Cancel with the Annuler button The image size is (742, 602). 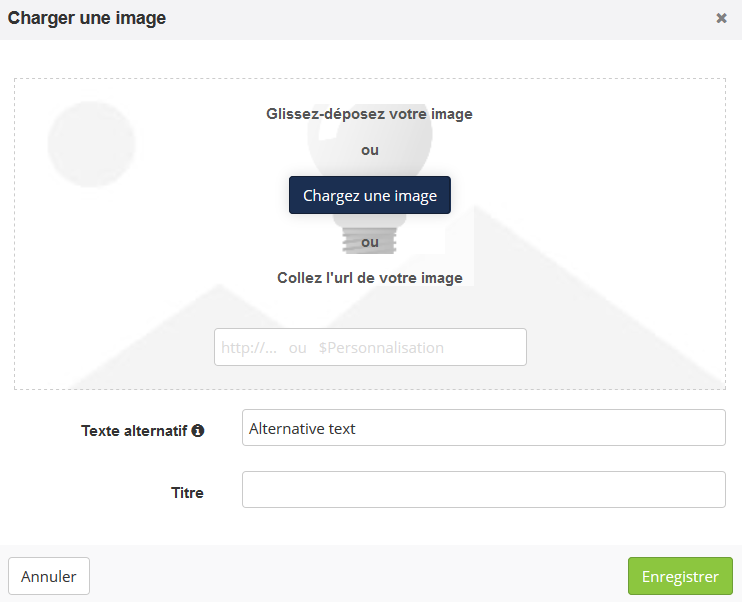coord(49,576)
